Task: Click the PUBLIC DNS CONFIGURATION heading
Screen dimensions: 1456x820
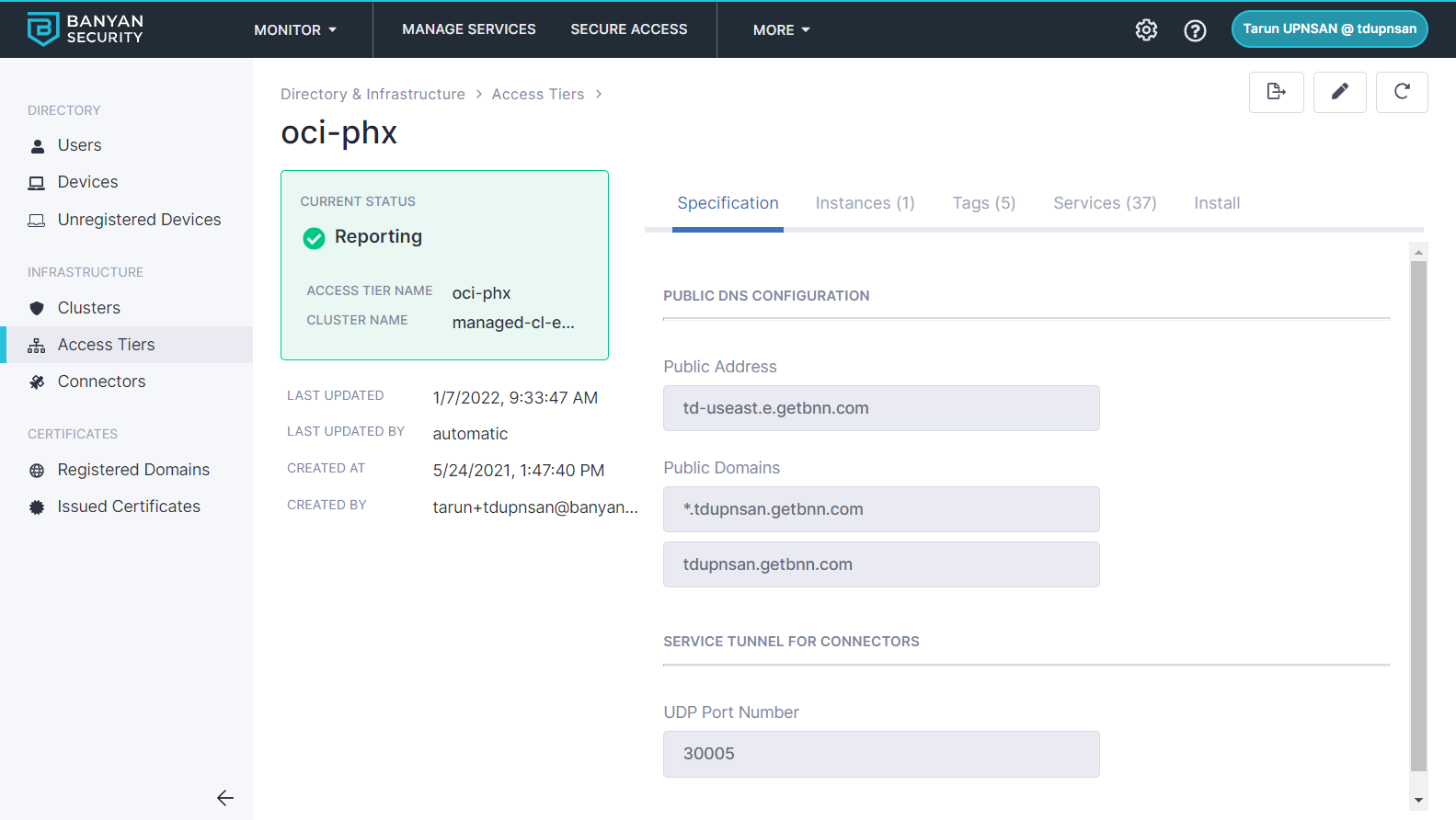Action: point(766,296)
